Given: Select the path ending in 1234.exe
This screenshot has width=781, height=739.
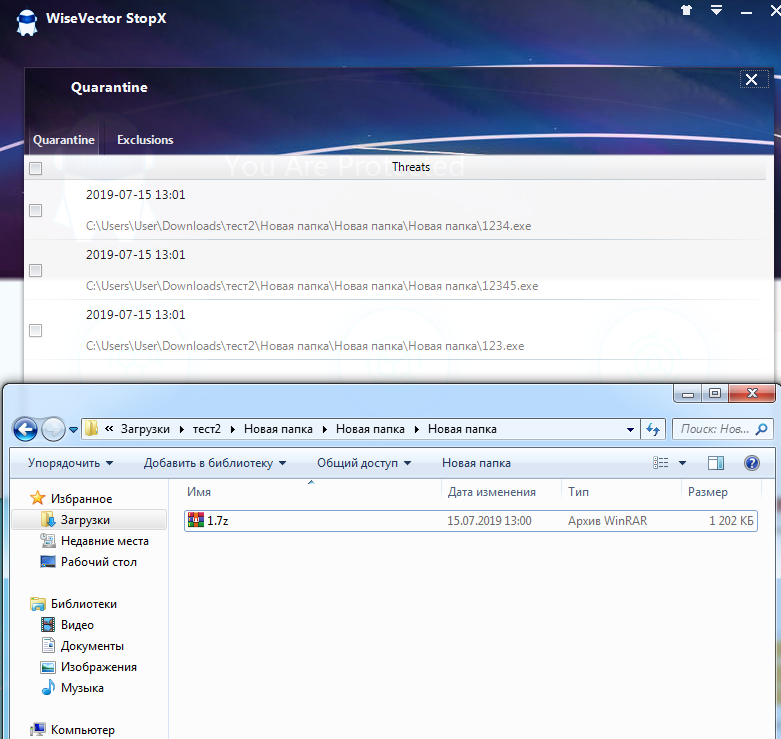Looking at the screenshot, I should coord(308,226).
